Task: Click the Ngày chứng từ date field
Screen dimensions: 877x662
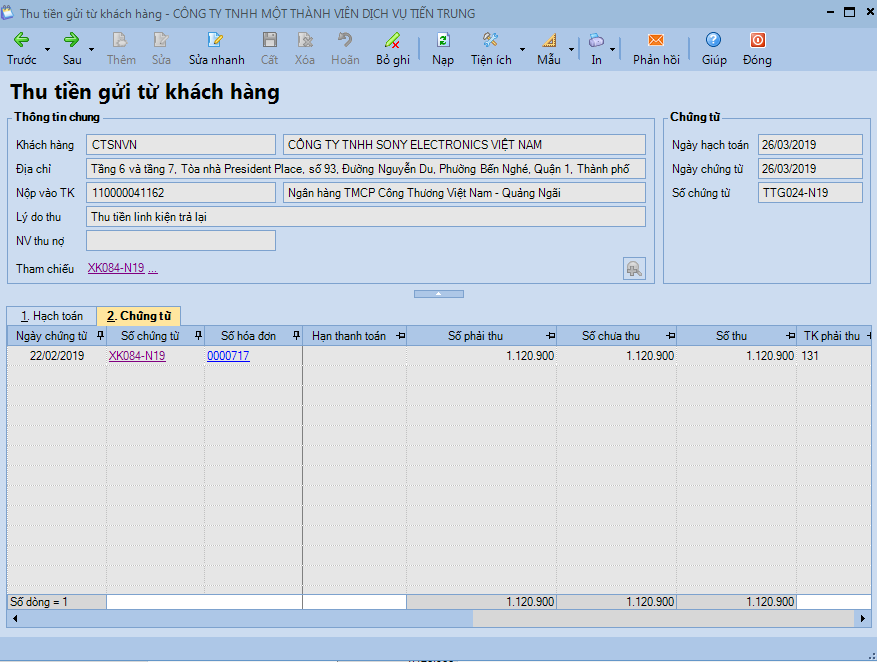Action: tap(810, 169)
